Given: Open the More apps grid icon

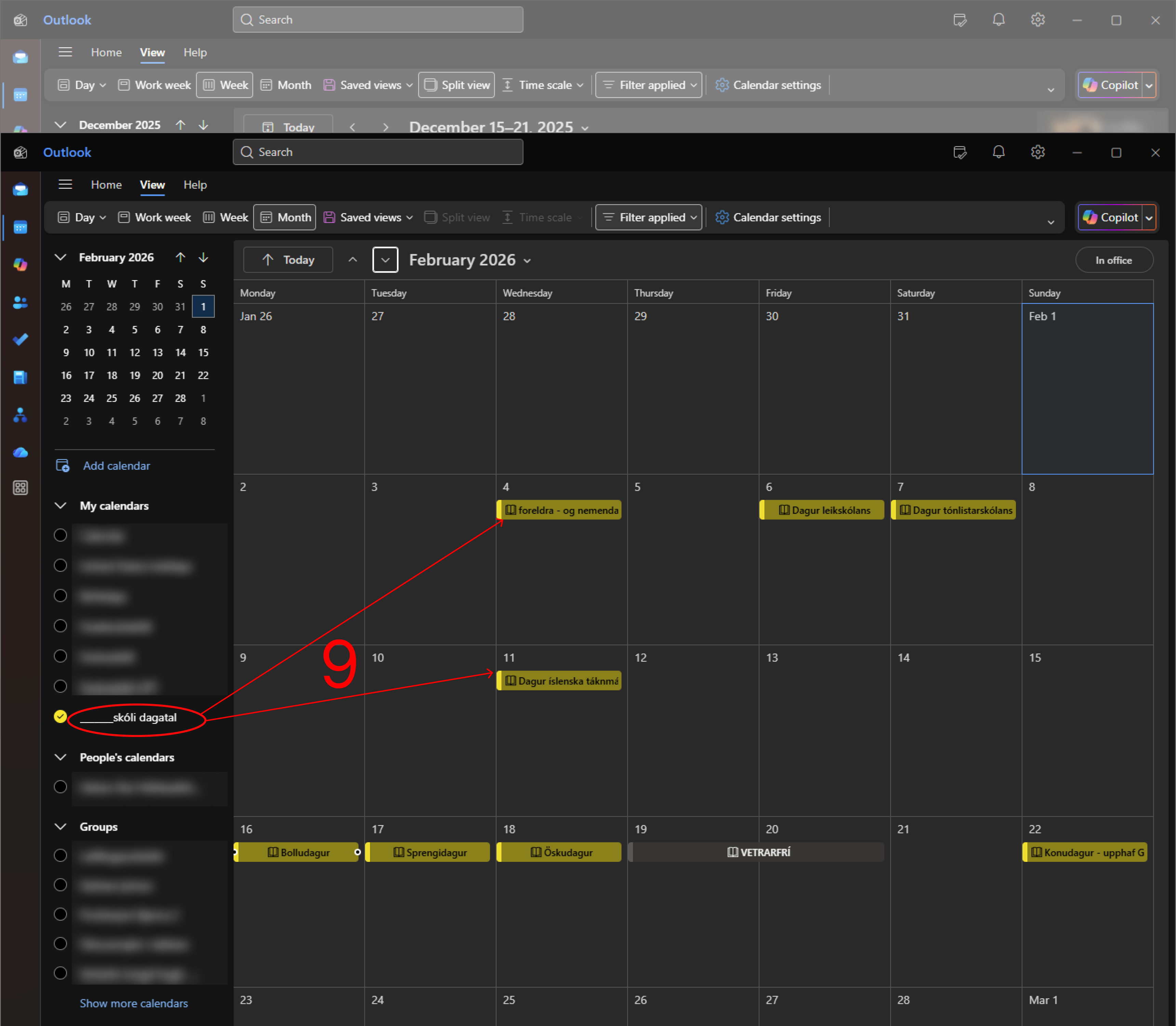Looking at the screenshot, I should (x=21, y=488).
